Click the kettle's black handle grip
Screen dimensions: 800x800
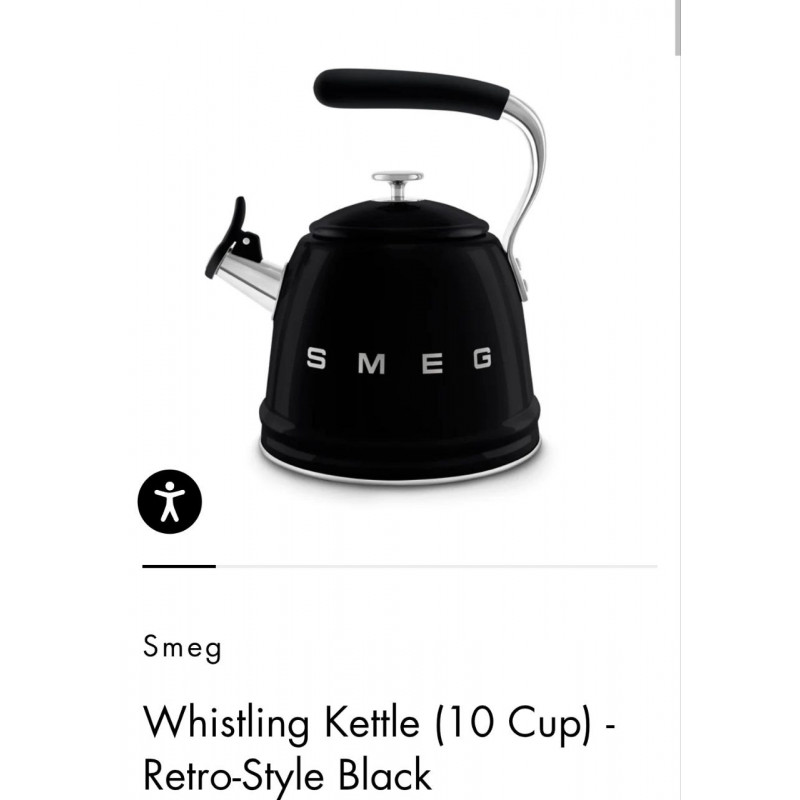pyautogui.click(x=411, y=94)
